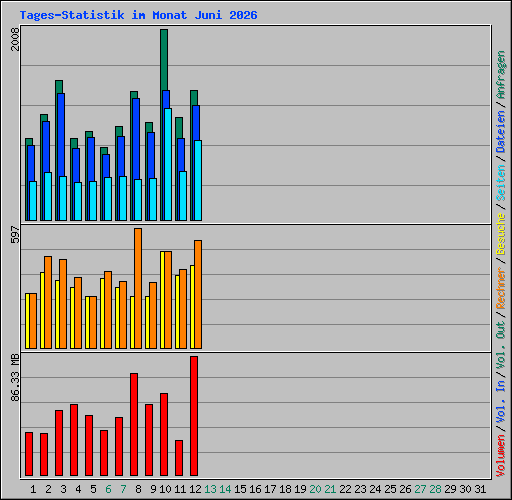Image resolution: width=512 pixels, height=500 pixels.
Task: Click day '23' on the x-axis
Action: (x=360, y=489)
